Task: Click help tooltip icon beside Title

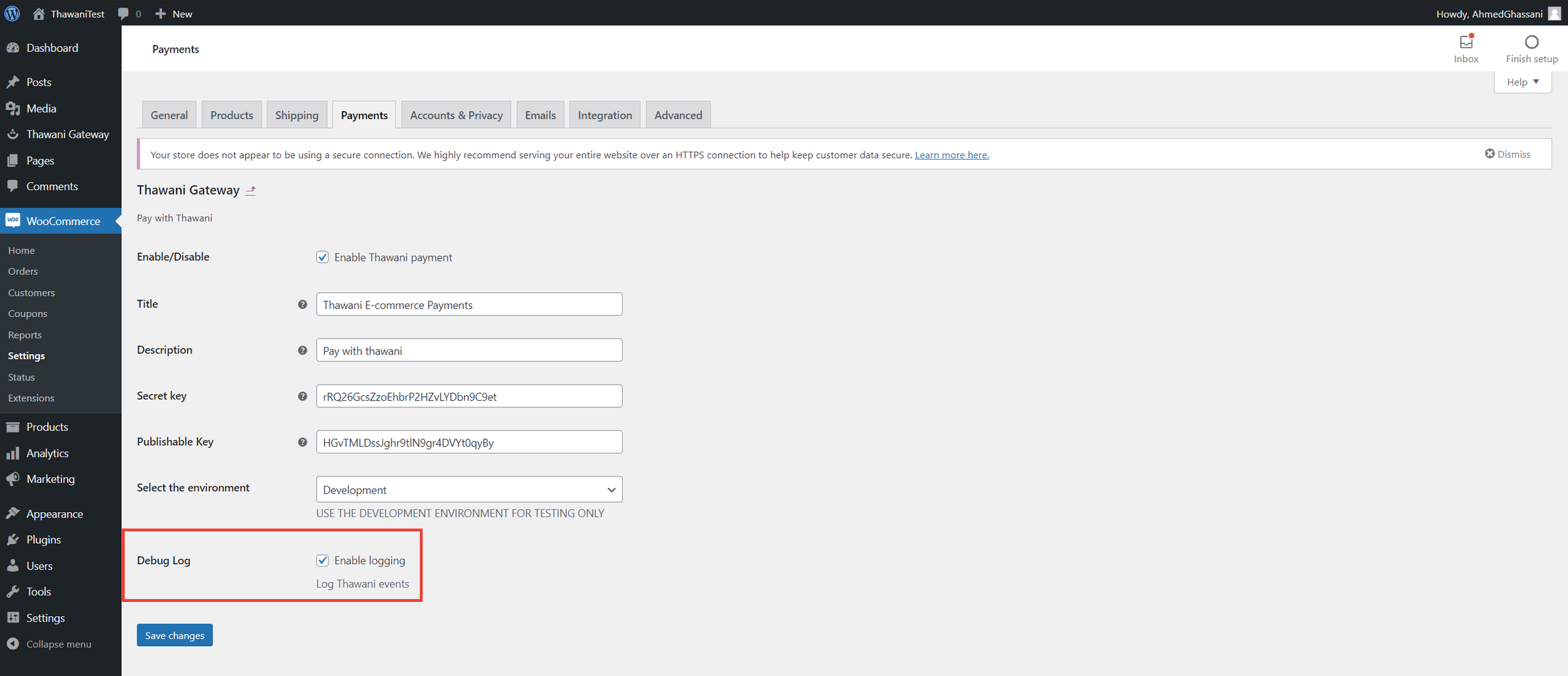Action: click(302, 304)
